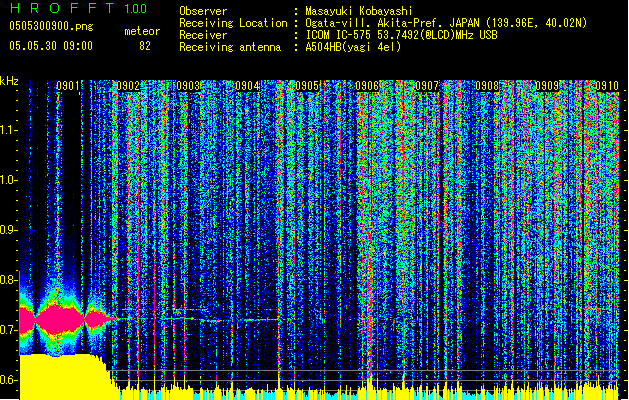Click the meteor count label

[142, 31]
